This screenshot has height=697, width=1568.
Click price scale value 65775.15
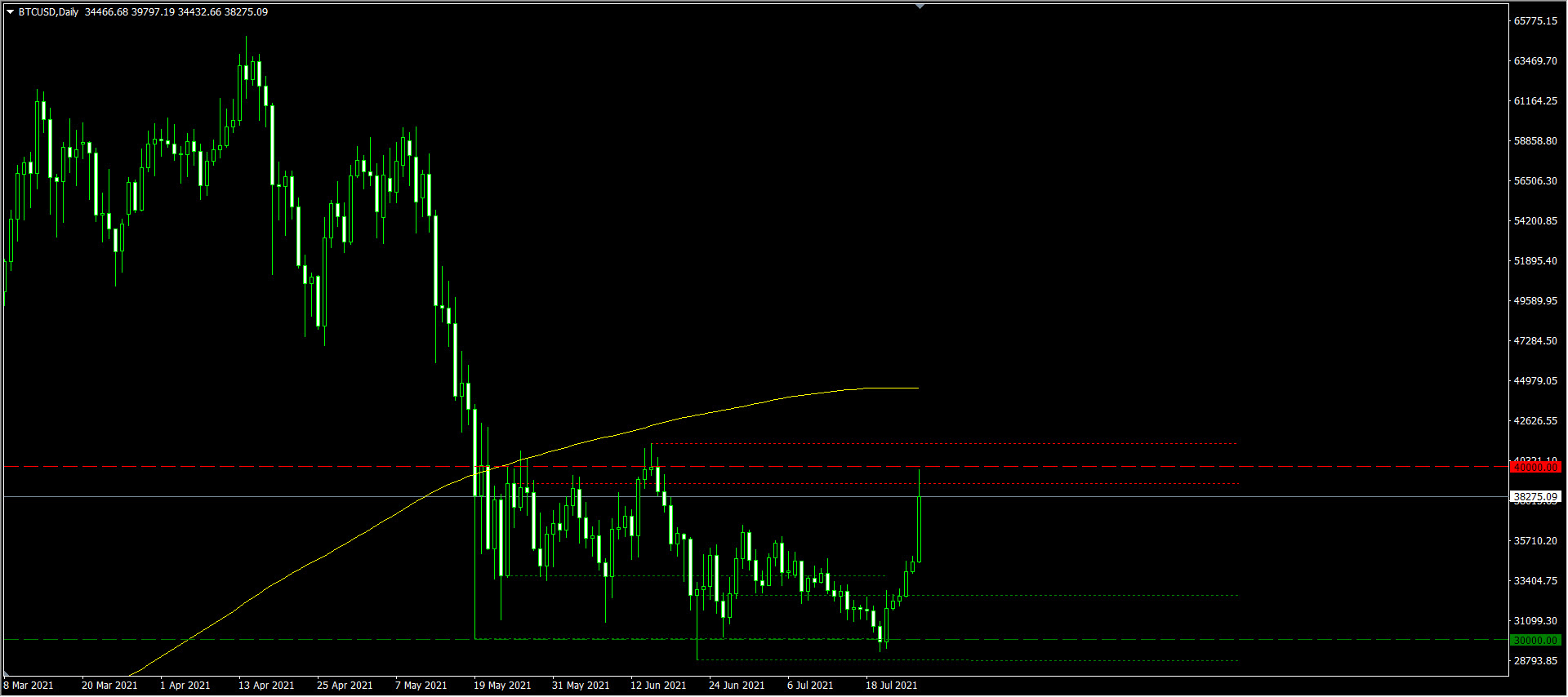1535,21
